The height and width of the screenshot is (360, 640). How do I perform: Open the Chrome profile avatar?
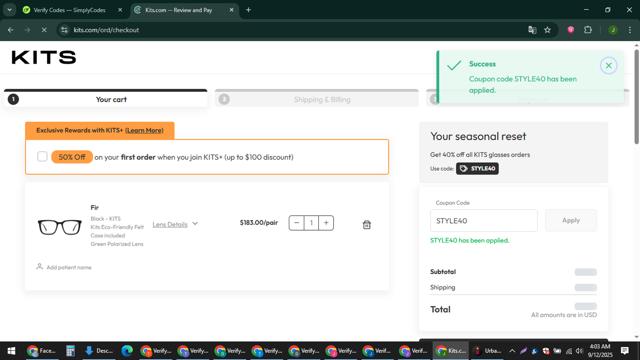pyautogui.click(x=613, y=30)
